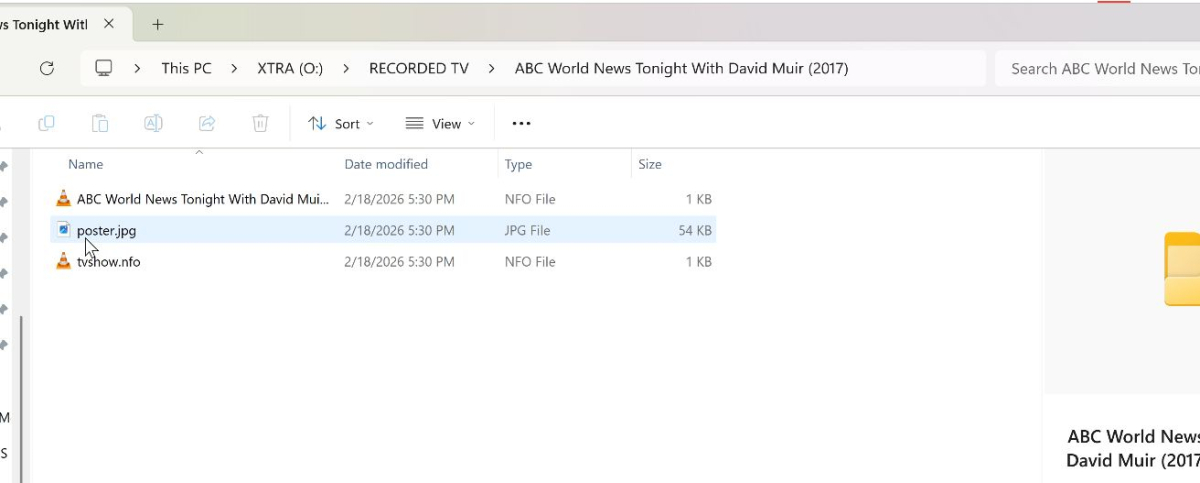Screen dimensions: 1200x483
Task: Click the VLC cone icon beside tvshow.nfo
Action: [x=63, y=262]
